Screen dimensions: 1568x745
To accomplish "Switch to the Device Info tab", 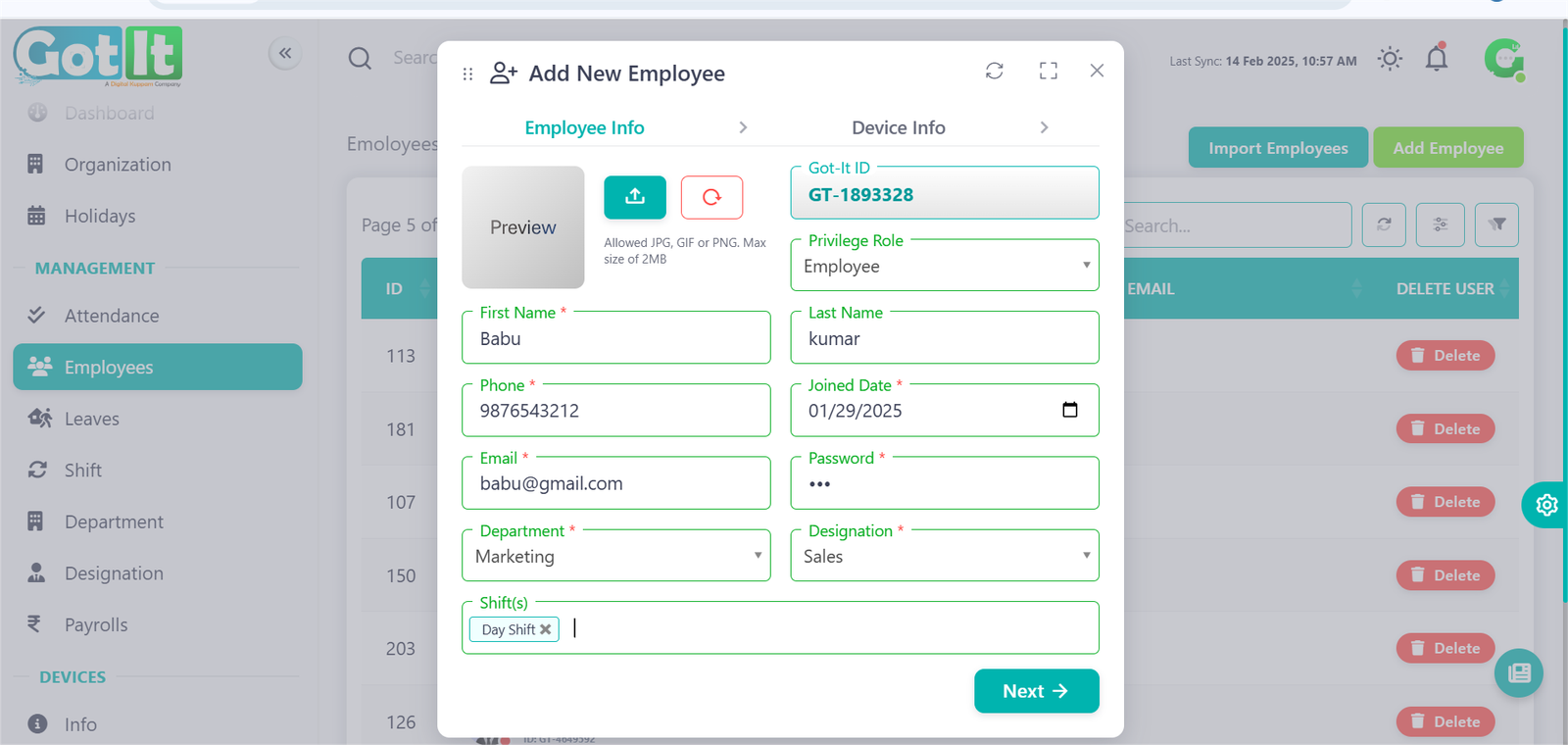I will 898,127.
